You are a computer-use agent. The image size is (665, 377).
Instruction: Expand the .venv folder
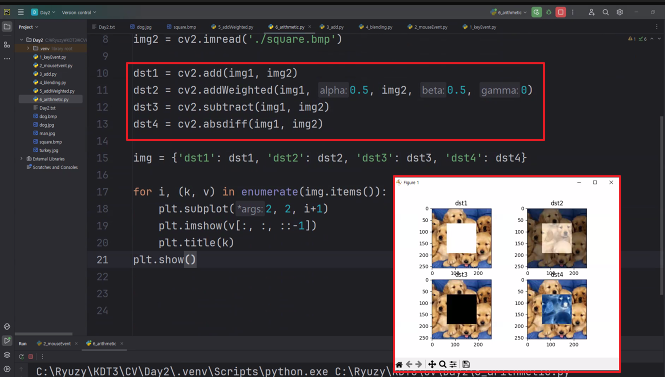(x=28, y=48)
